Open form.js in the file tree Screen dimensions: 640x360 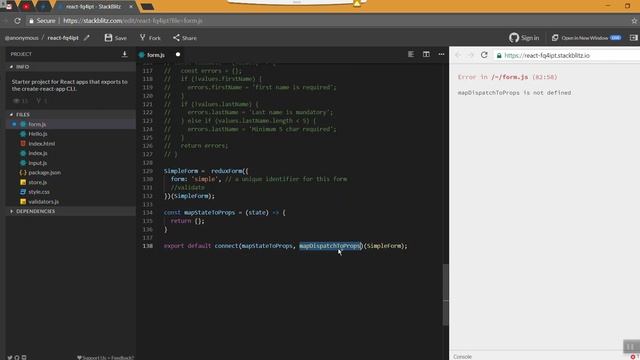(x=37, y=124)
